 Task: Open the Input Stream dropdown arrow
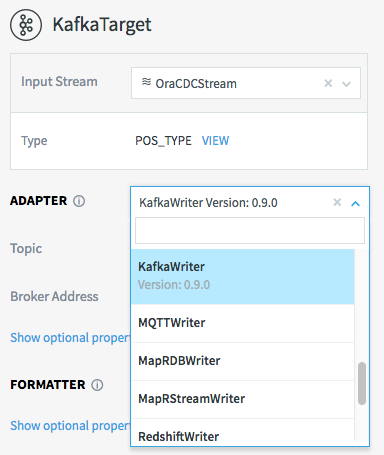347,84
